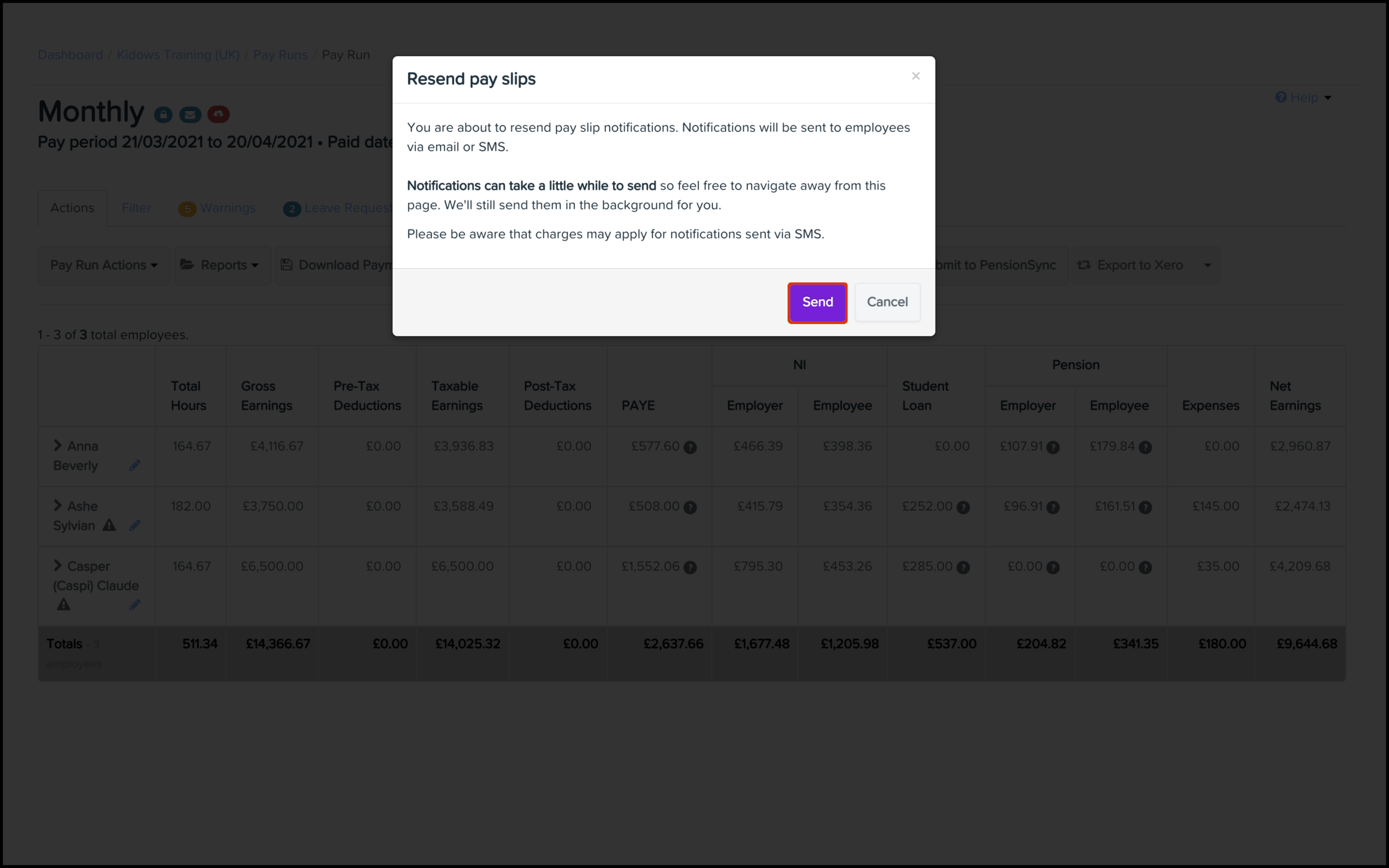Click warning triangle next to Ashe Sylvian
The width and height of the screenshot is (1389, 868).
(x=109, y=525)
